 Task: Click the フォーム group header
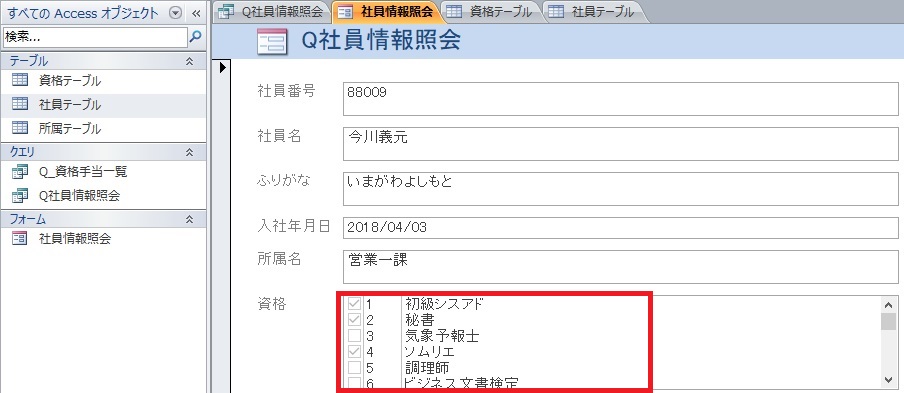[x=104, y=219]
